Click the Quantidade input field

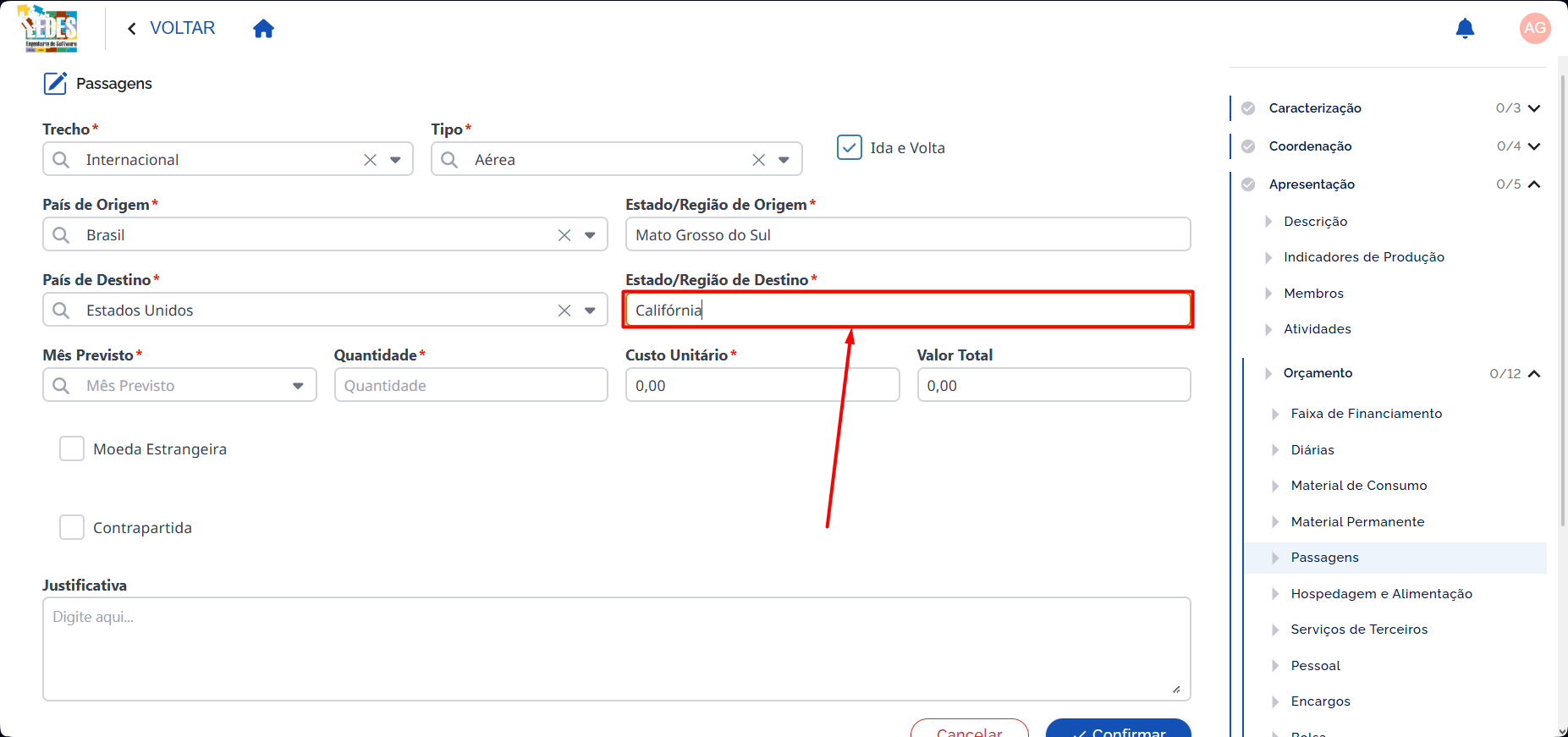471,385
